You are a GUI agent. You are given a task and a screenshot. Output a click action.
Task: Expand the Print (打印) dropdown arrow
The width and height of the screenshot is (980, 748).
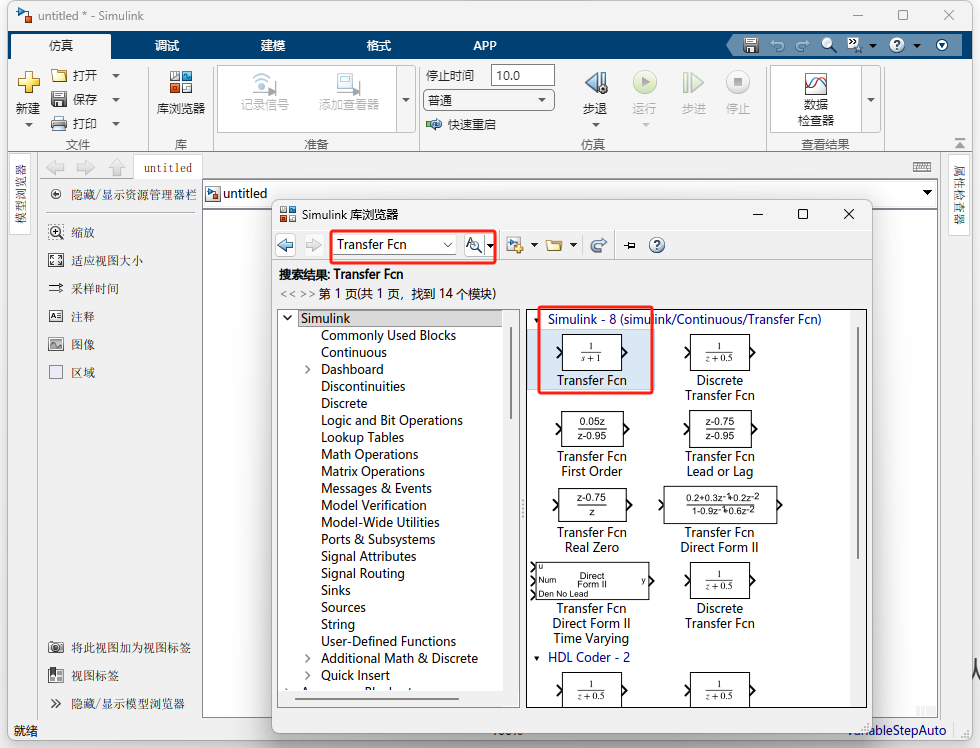coord(116,124)
